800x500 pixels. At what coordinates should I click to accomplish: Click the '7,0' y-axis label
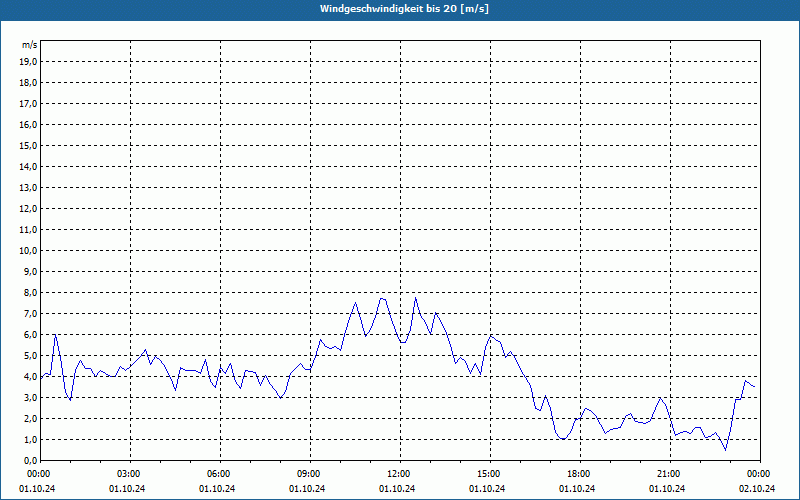click(x=30, y=313)
